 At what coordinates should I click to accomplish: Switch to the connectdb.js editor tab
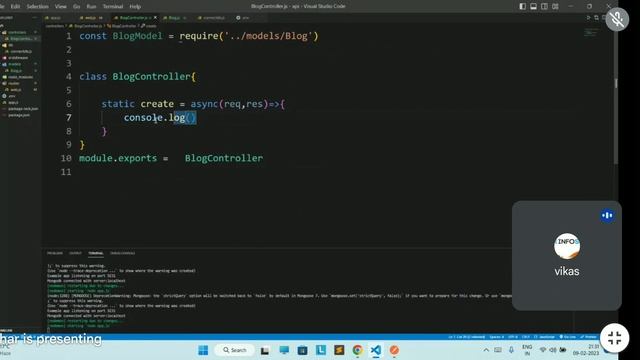point(211,18)
